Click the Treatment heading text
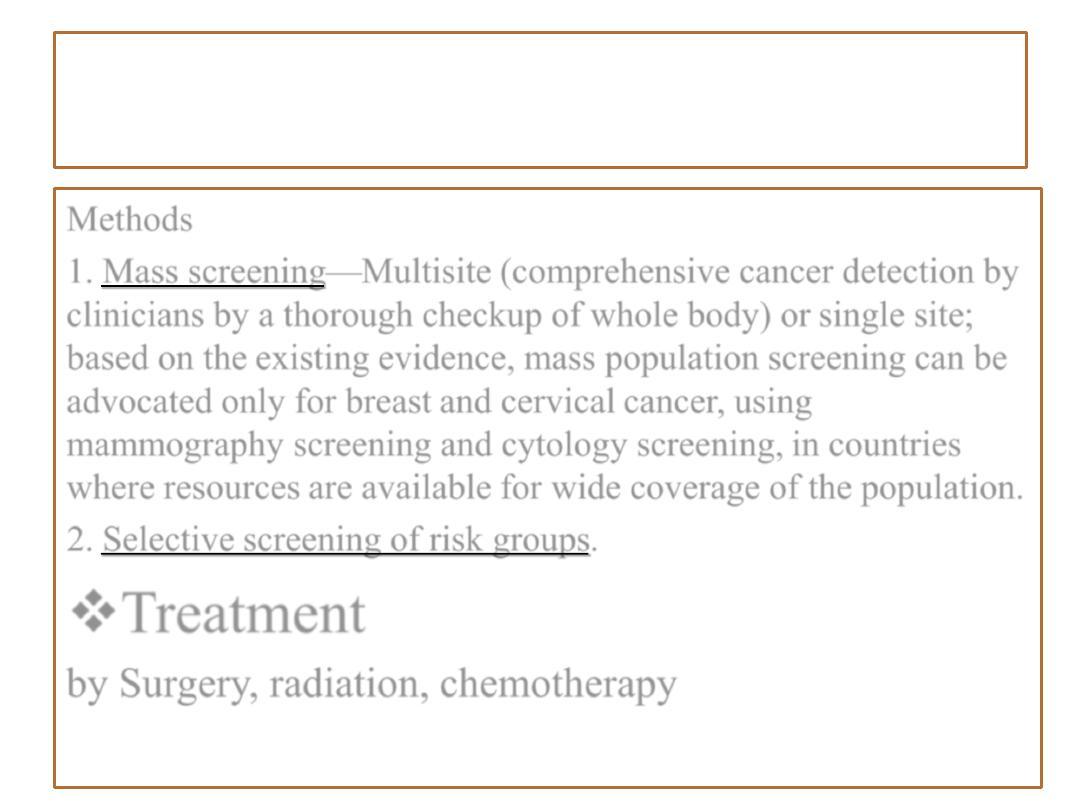The width and height of the screenshot is (1080, 810). click(243, 613)
